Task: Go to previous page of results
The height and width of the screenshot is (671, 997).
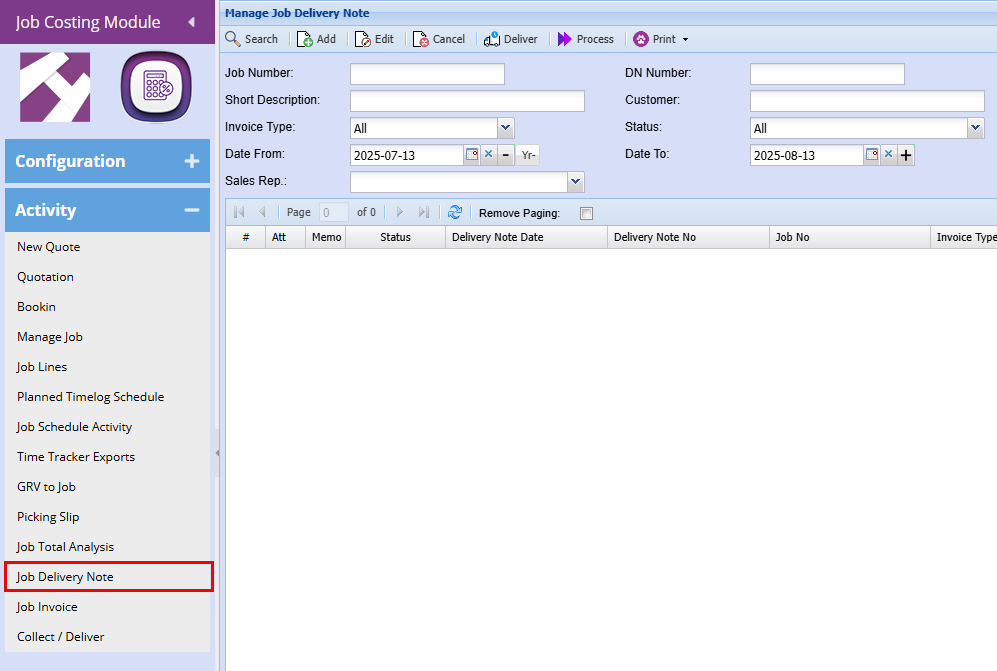Action: pyautogui.click(x=262, y=212)
